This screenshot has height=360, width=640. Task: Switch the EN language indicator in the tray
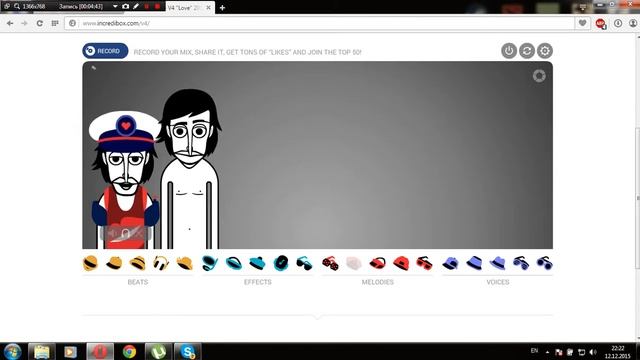click(534, 351)
